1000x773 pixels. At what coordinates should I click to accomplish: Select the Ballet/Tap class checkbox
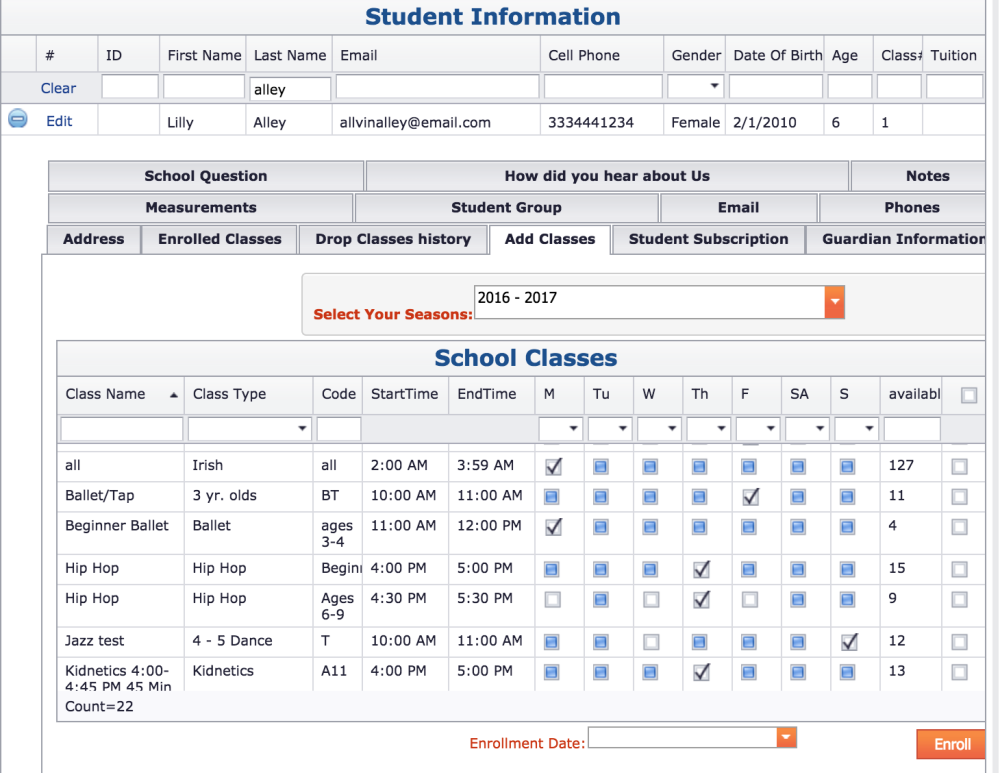959,496
